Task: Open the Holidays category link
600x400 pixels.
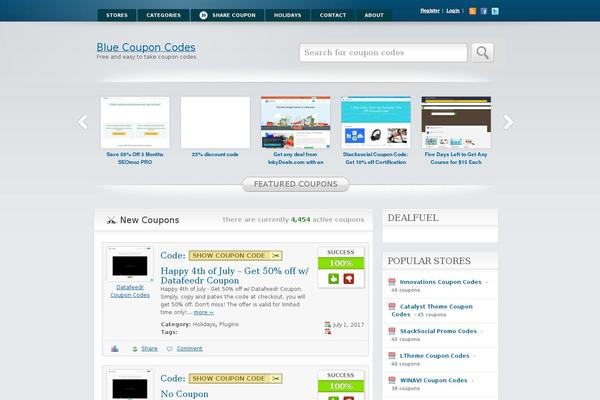Action: 204,324
